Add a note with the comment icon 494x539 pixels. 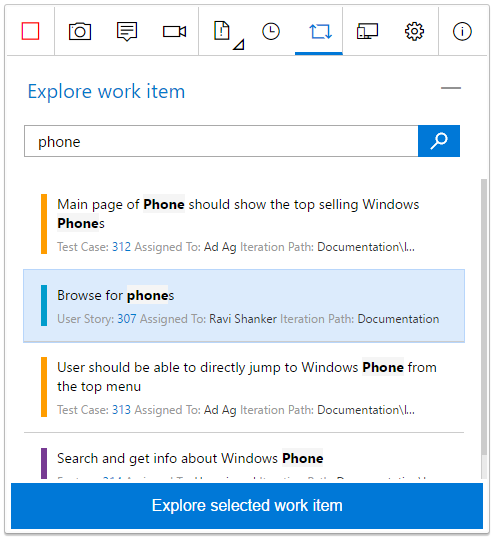click(127, 31)
